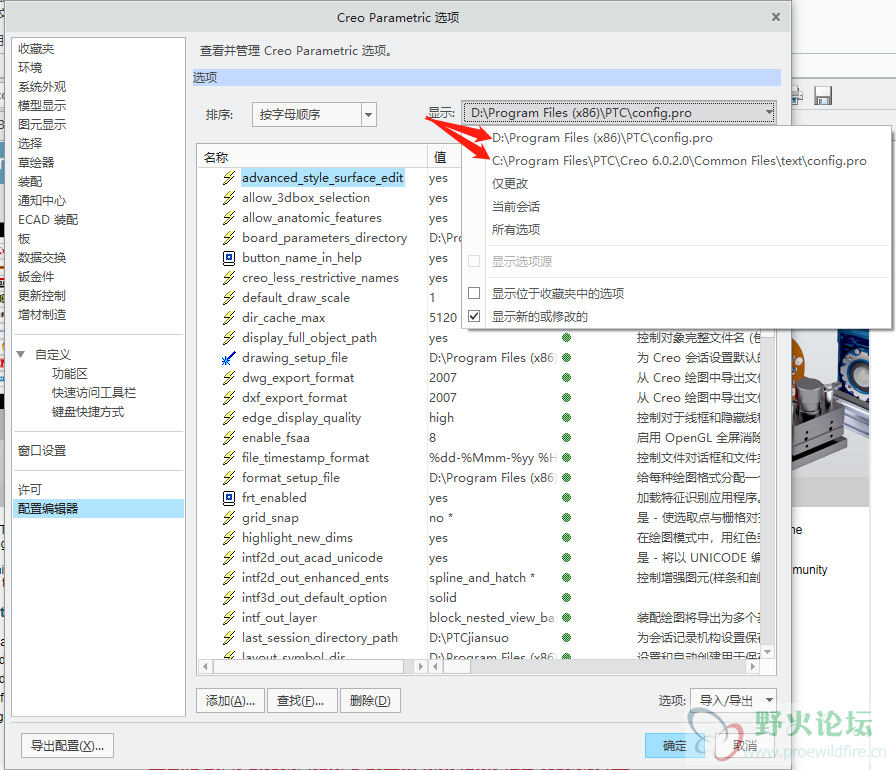Screen dimensions: 896x770
Task: Click the value column horizontal scrollbar thumb
Action: 455,666
